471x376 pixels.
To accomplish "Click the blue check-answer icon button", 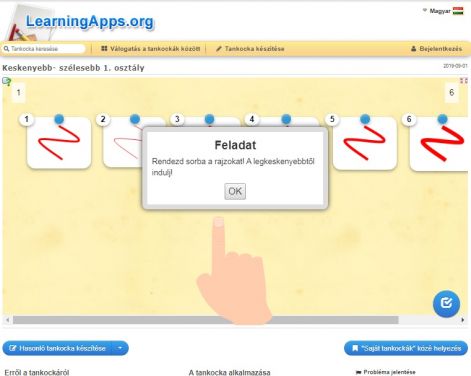I will point(446,304).
